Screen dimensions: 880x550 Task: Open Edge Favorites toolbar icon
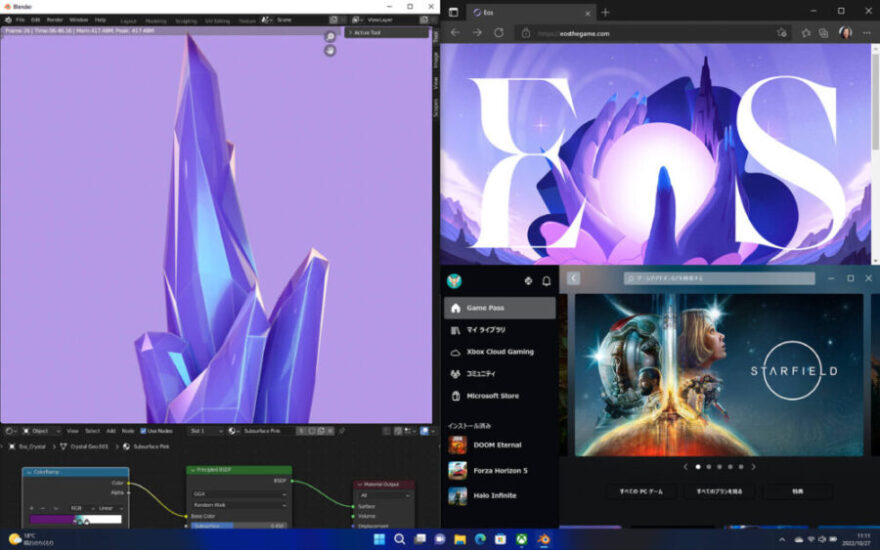[x=806, y=33]
